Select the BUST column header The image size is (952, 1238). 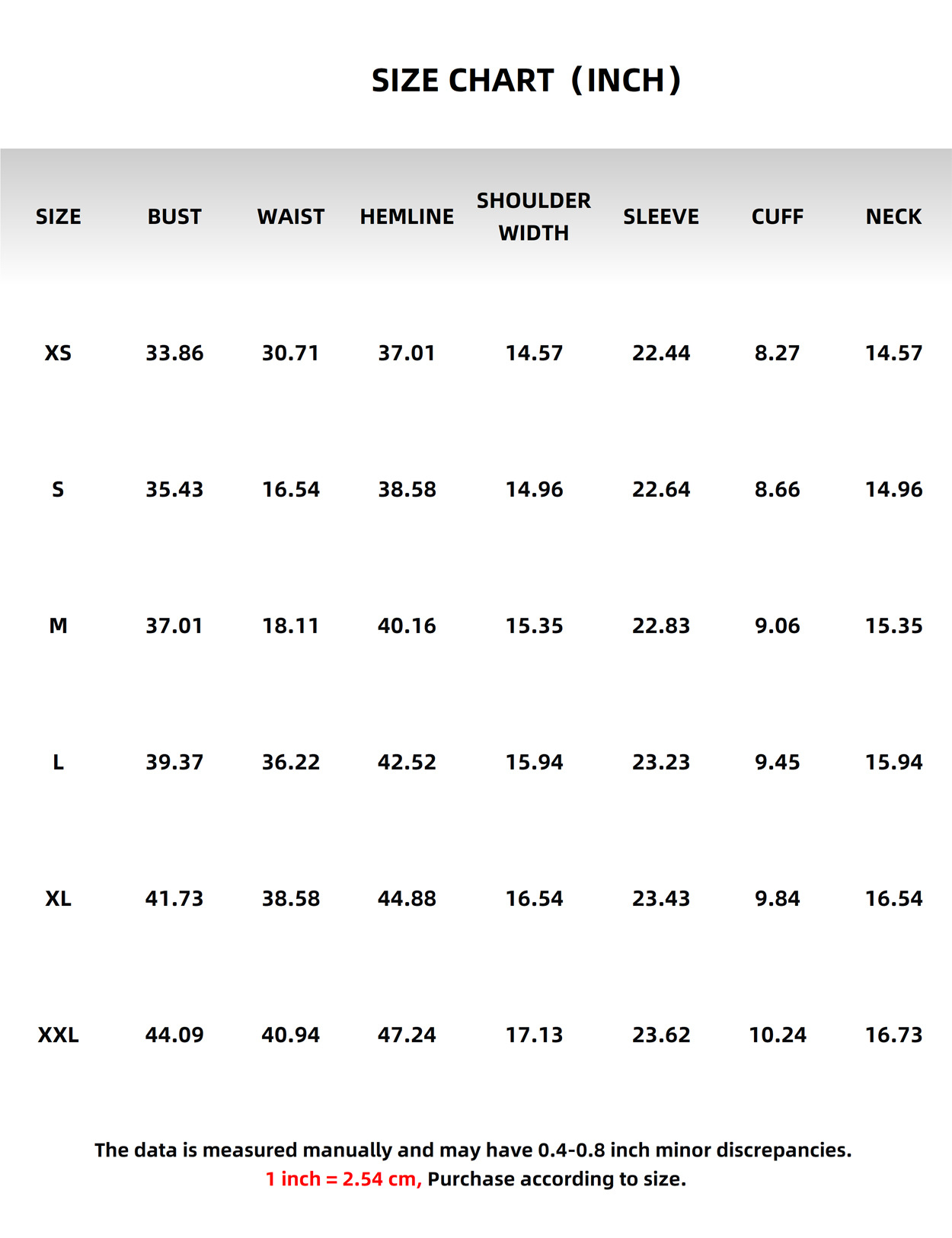click(x=174, y=217)
